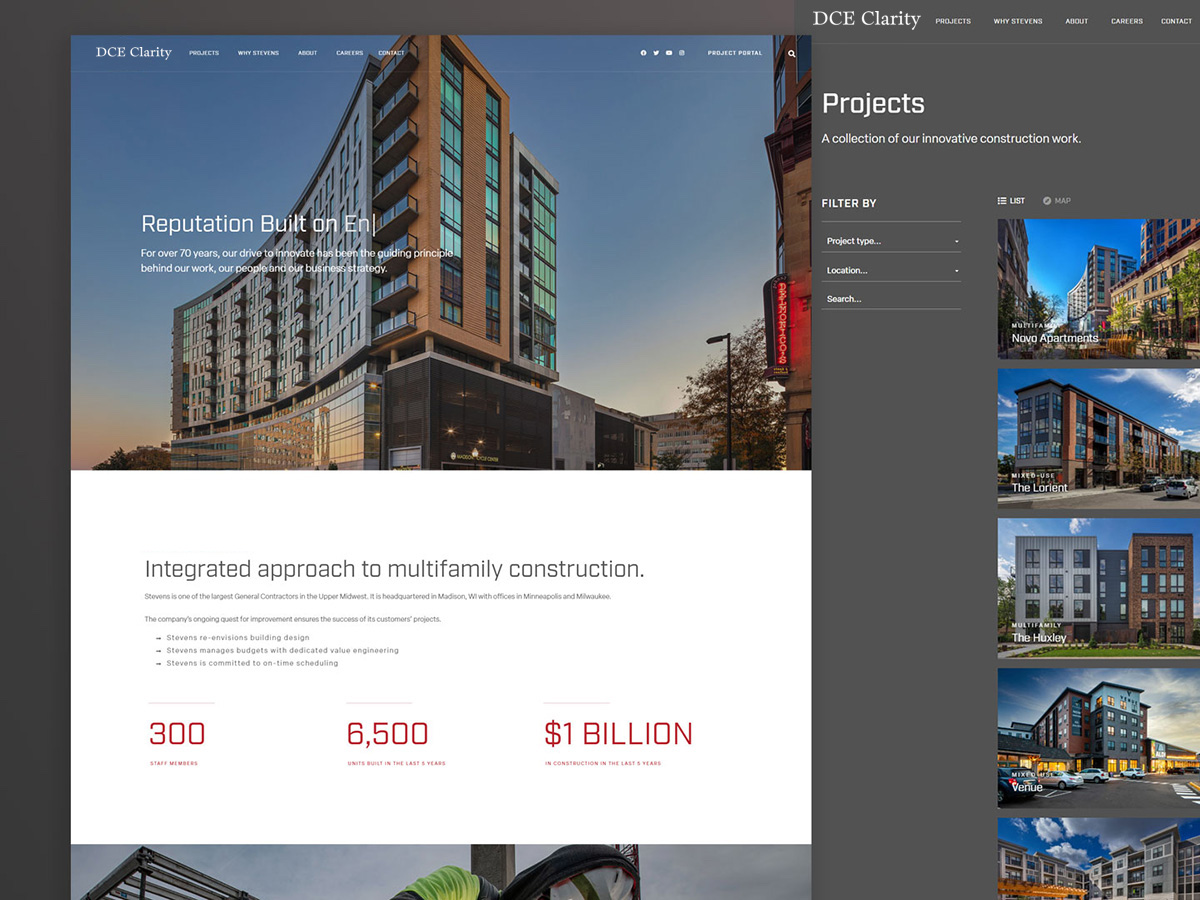Click the DCE Clarity logo on homepage

click(x=134, y=52)
